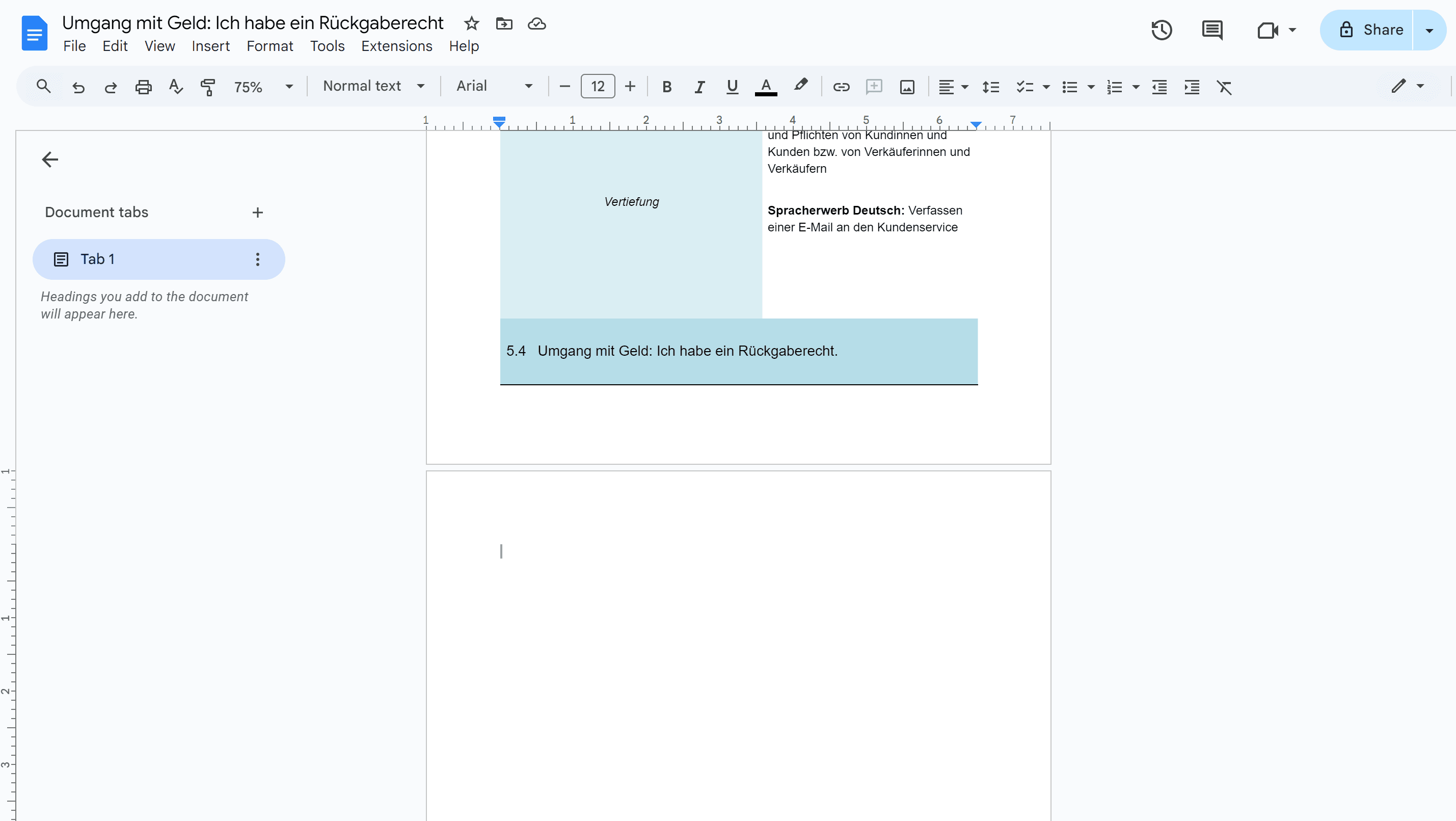This screenshot has height=821, width=1456.
Task: Open the Edit menu
Action: [x=115, y=46]
